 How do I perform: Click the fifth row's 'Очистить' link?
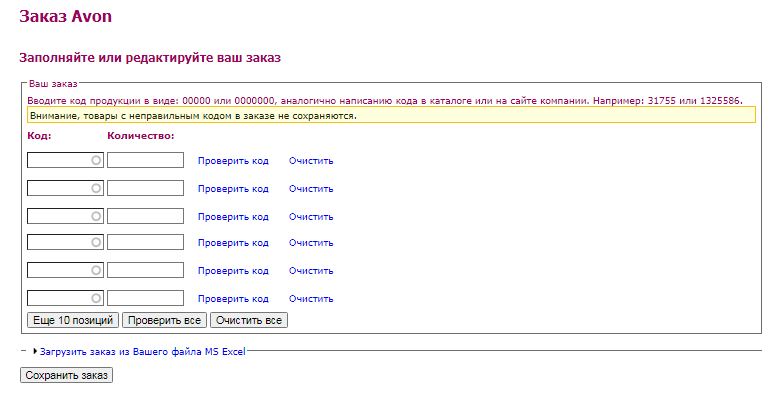[311, 271]
